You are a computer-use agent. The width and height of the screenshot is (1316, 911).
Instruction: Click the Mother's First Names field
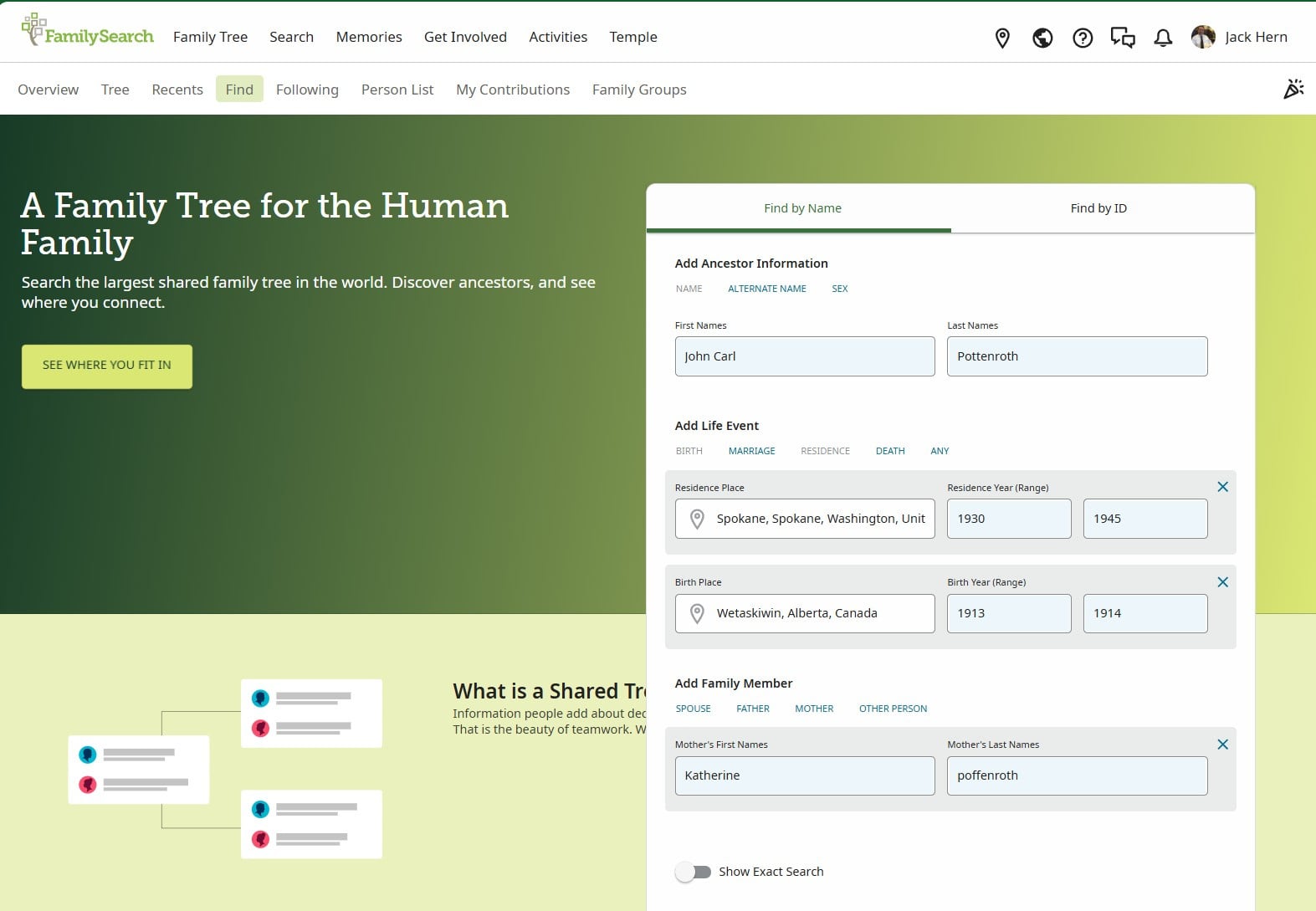805,775
